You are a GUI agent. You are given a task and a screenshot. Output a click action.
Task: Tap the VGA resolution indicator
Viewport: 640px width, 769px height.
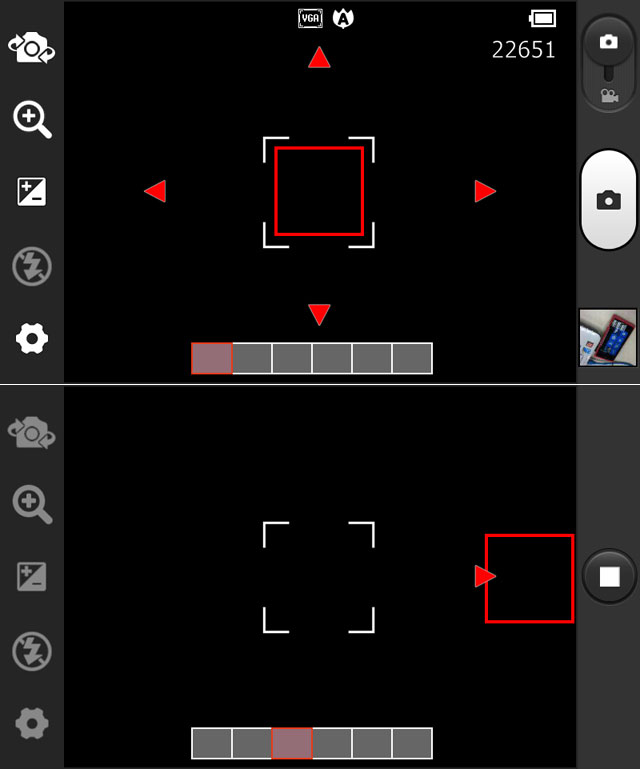[310, 19]
